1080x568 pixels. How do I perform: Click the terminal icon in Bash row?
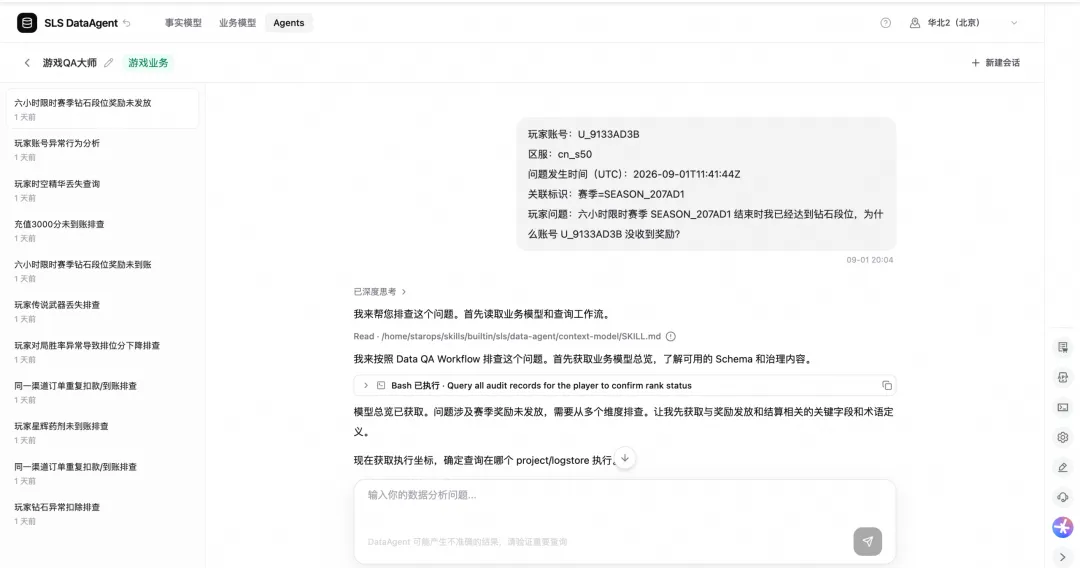point(381,386)
